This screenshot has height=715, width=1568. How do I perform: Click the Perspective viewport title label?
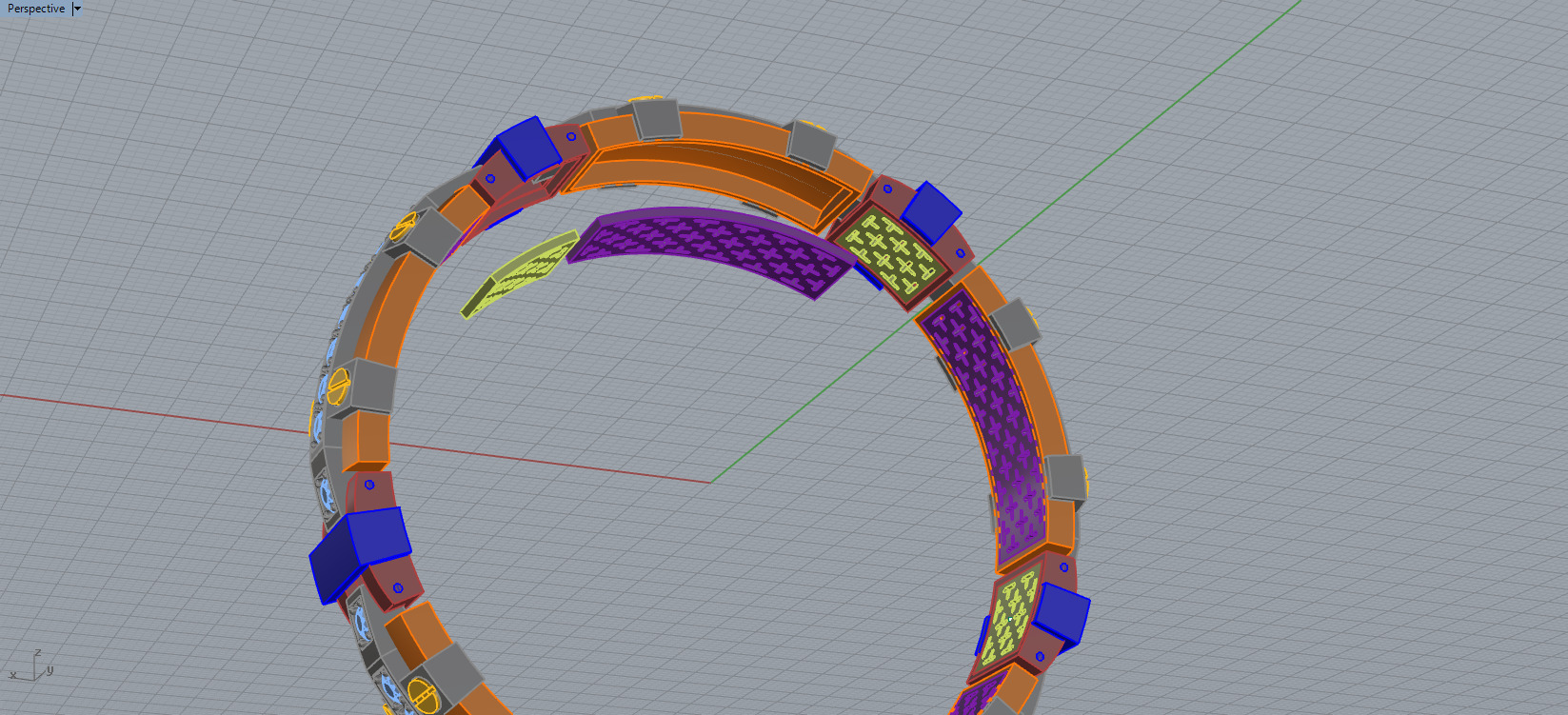coord(36,9)
